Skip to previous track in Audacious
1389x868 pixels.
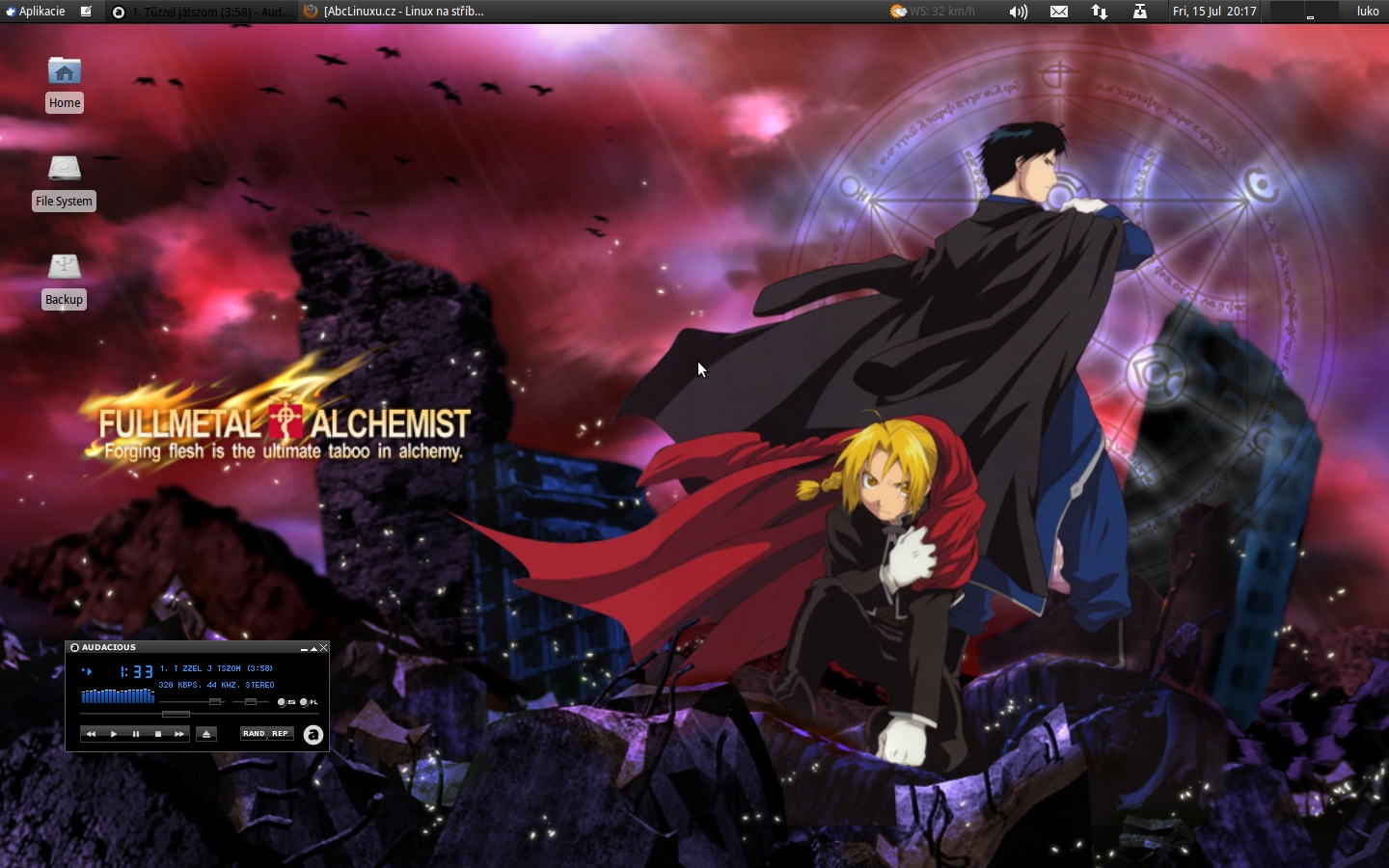coord(91,734)
